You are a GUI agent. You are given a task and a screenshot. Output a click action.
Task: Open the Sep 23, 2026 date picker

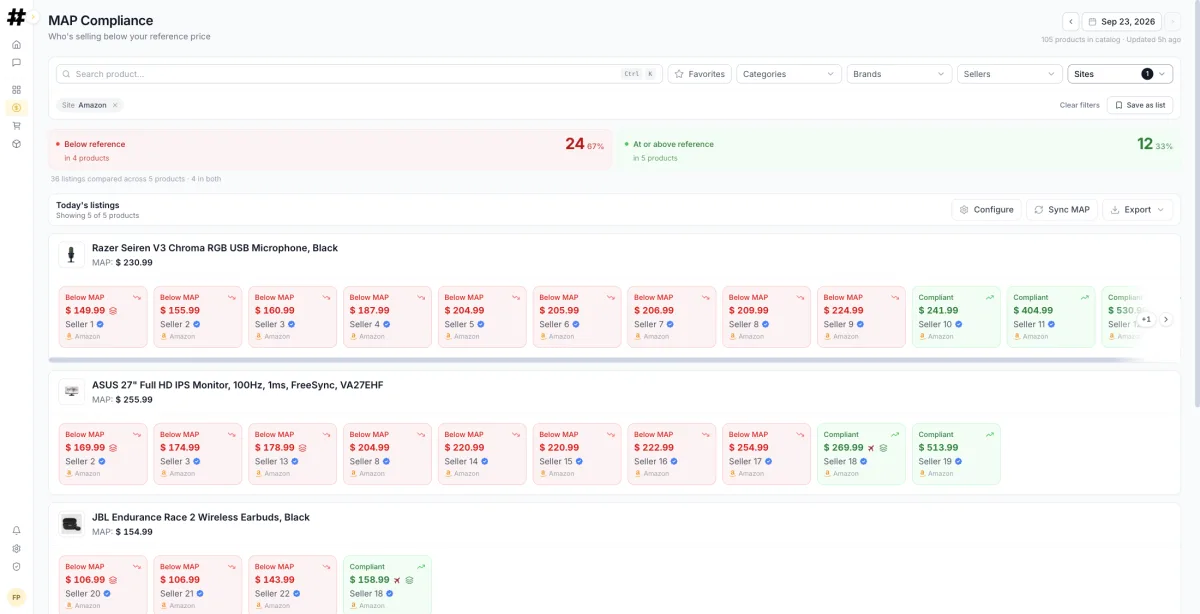pos(1121,21)
